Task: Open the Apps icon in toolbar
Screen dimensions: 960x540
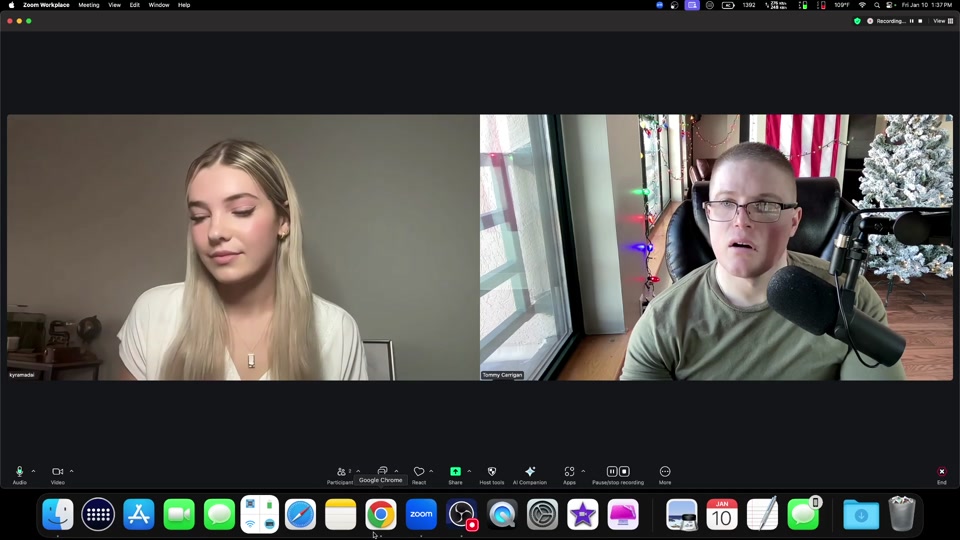Action: coord(569,471)
